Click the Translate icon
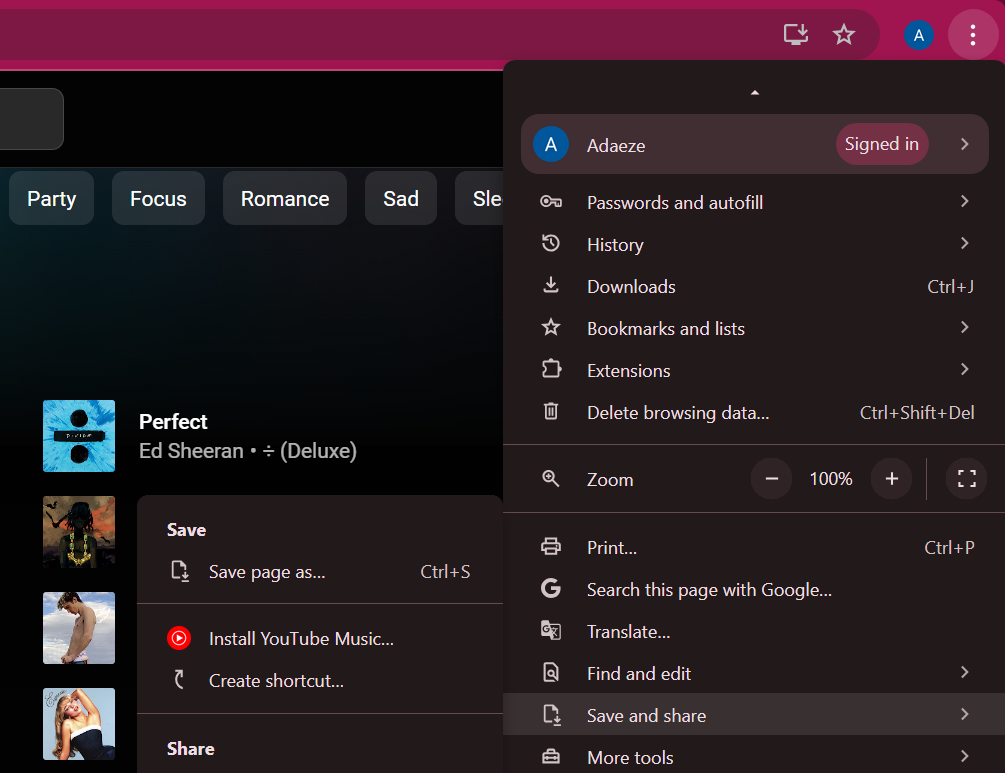This screenshot has width=1005, height=773. click(x=551, y=631)
